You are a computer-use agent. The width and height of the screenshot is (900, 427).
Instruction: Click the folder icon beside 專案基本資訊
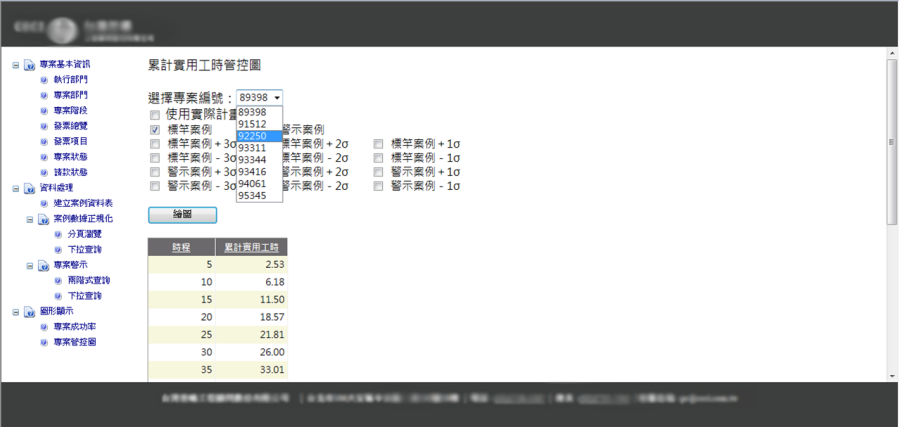(30, 64)
